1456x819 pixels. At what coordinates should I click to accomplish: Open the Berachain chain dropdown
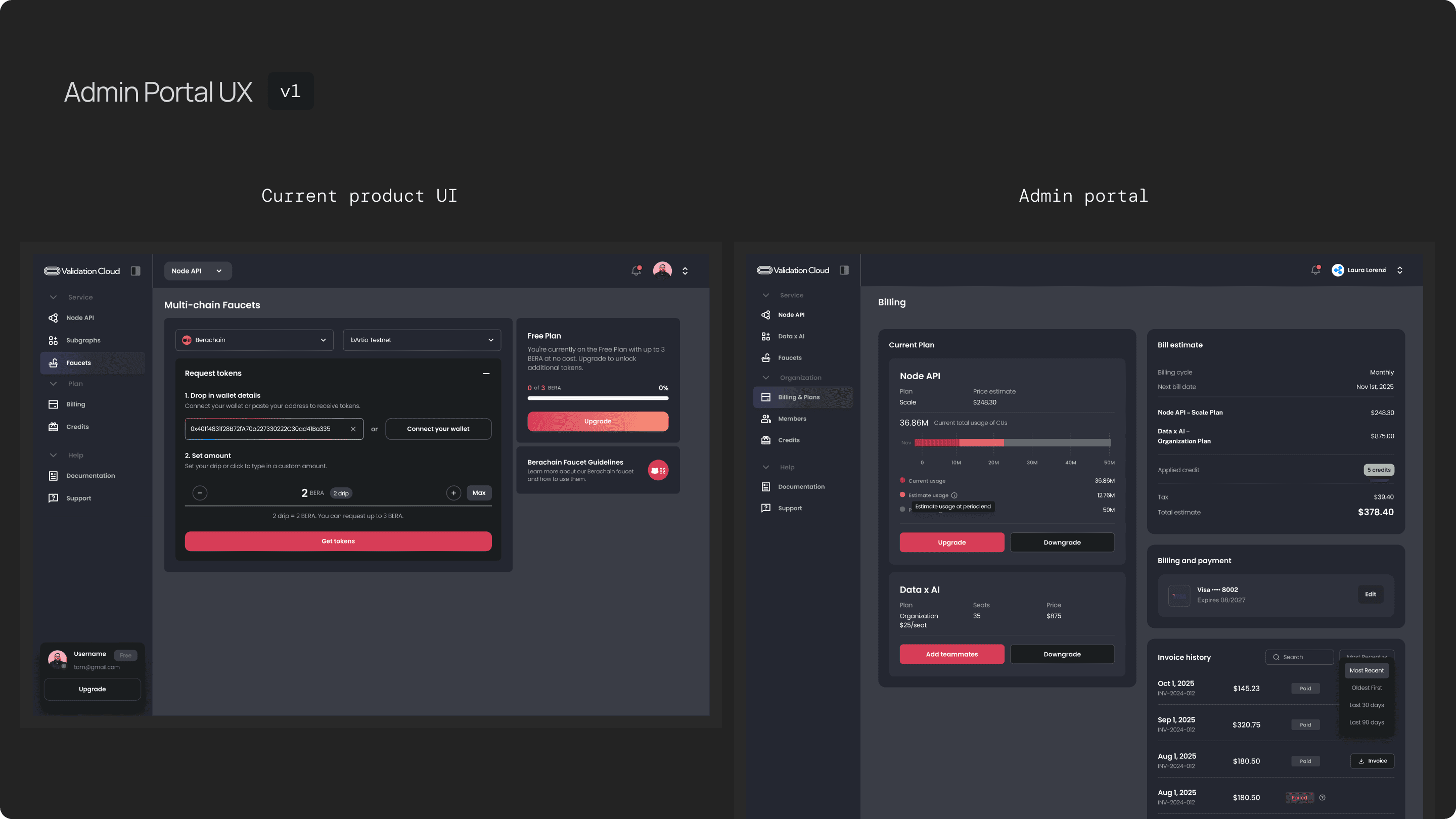click(x=254, y=340)
